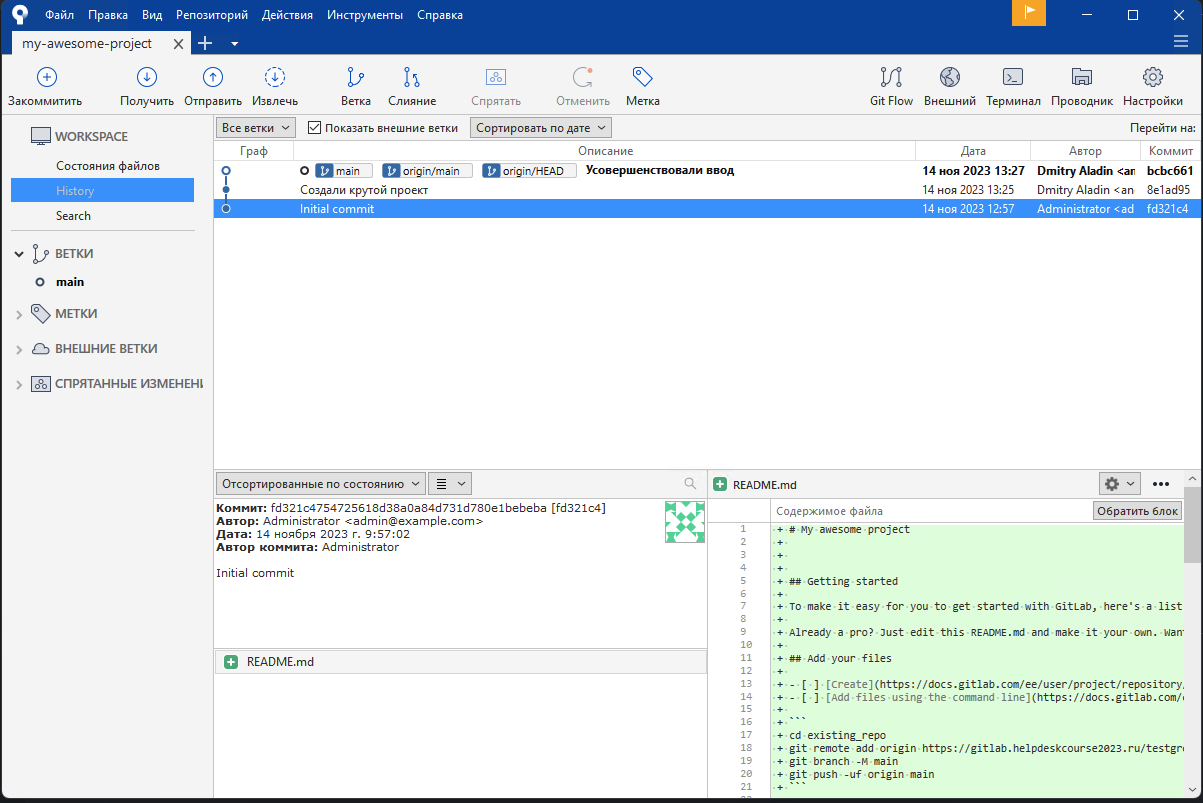
Task: Click the Отправить (Push) toolbar icon
Action: [x=213, y=78]
